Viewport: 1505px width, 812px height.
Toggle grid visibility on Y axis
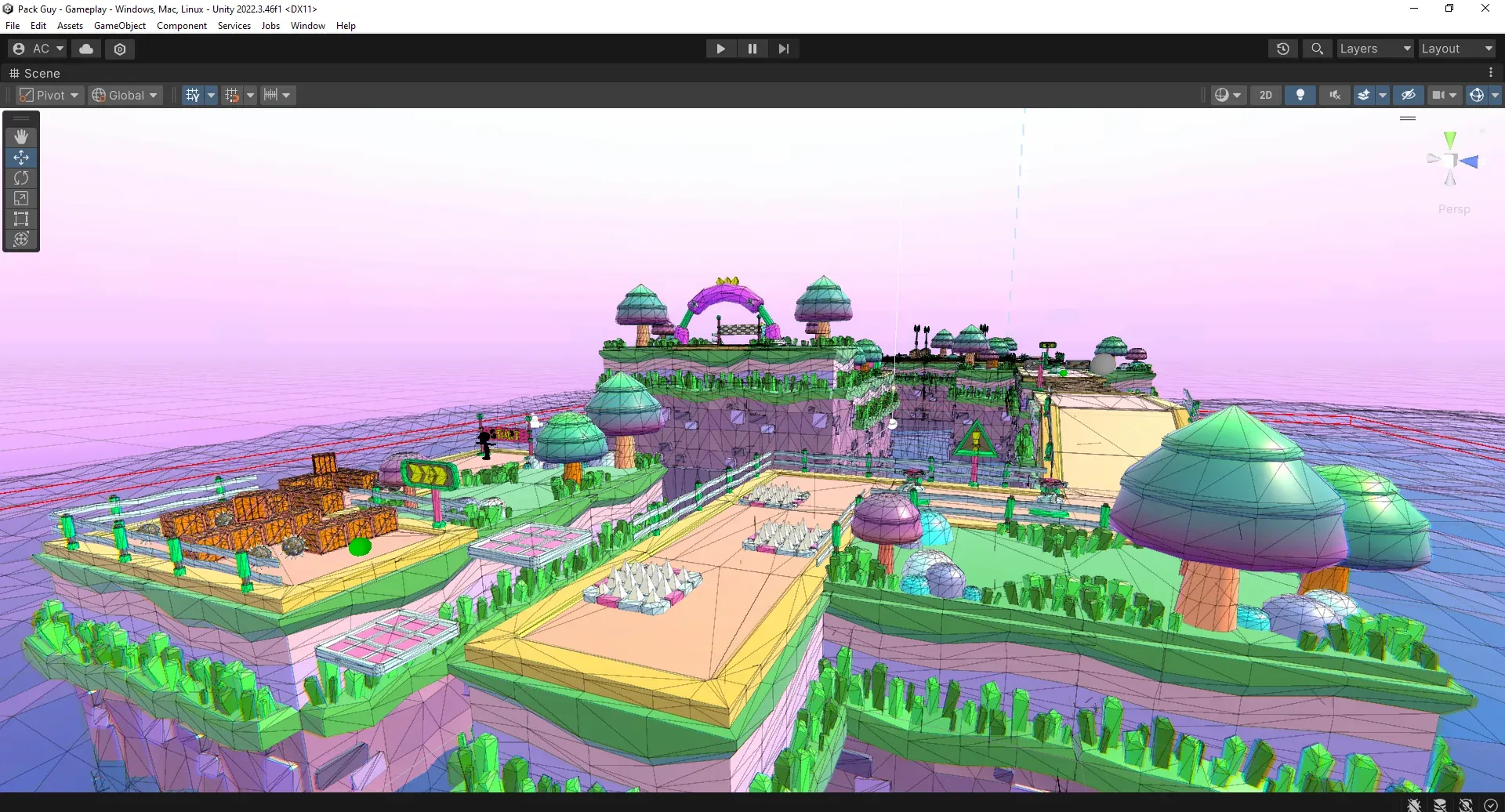tap(193, 95)
